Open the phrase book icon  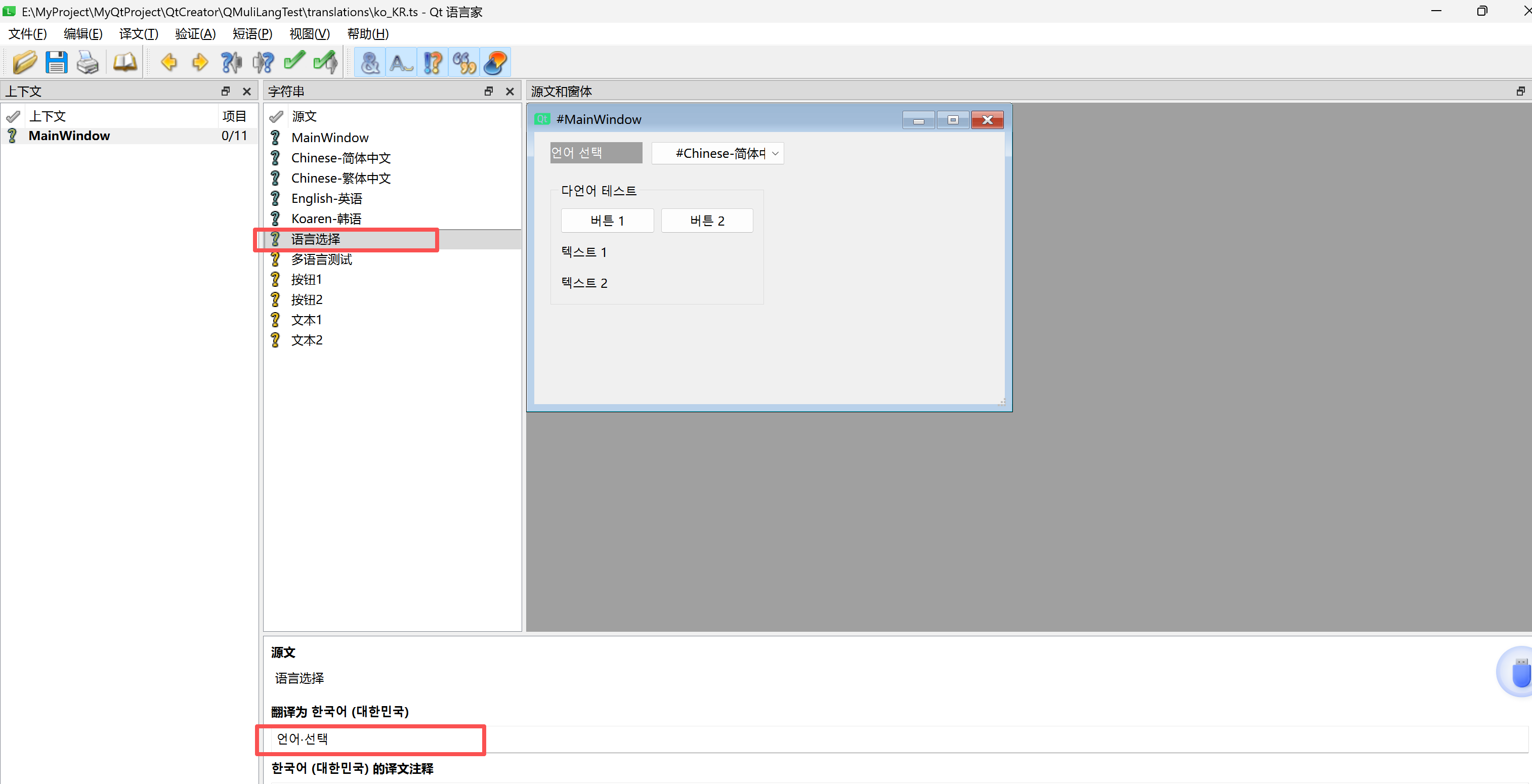125,62
